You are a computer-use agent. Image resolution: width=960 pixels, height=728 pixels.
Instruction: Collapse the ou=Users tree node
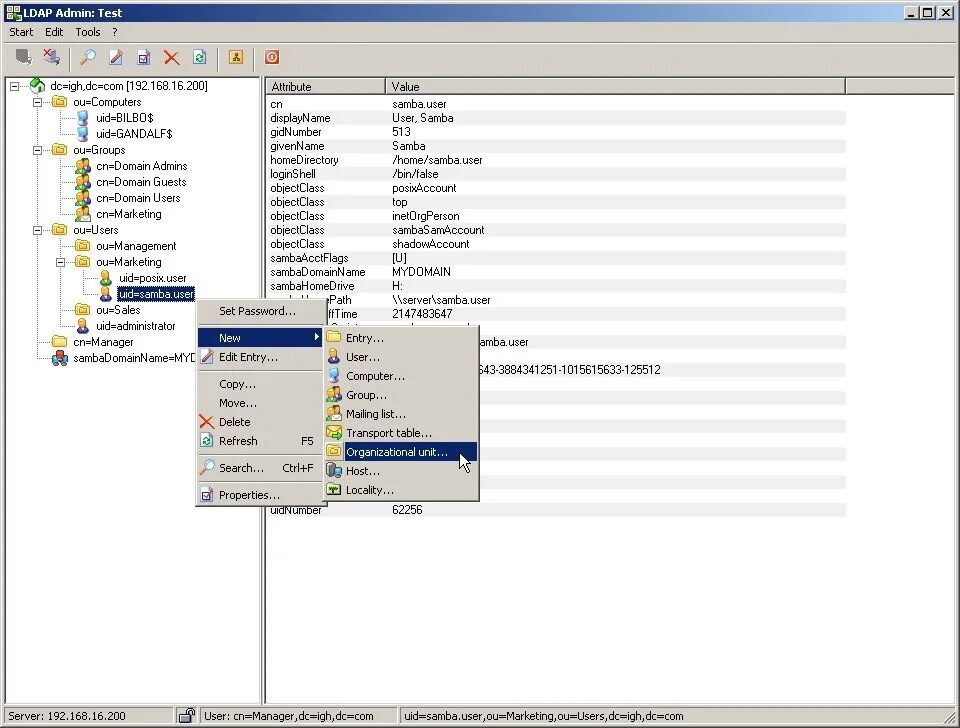[37, 230]
